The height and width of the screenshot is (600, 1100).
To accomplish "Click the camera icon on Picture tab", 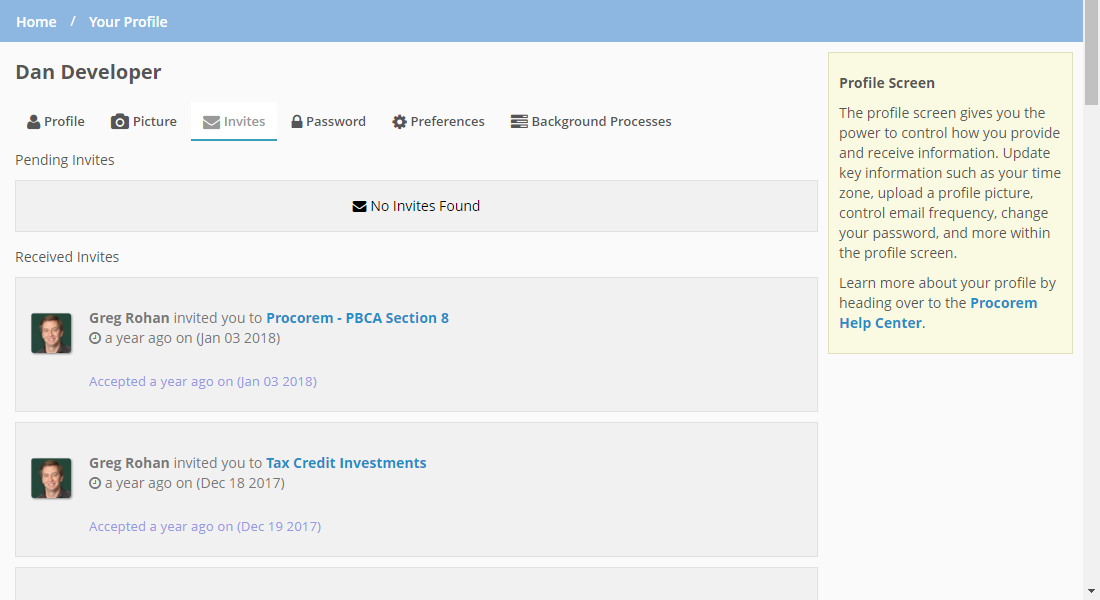I will (x=120, y=122).
